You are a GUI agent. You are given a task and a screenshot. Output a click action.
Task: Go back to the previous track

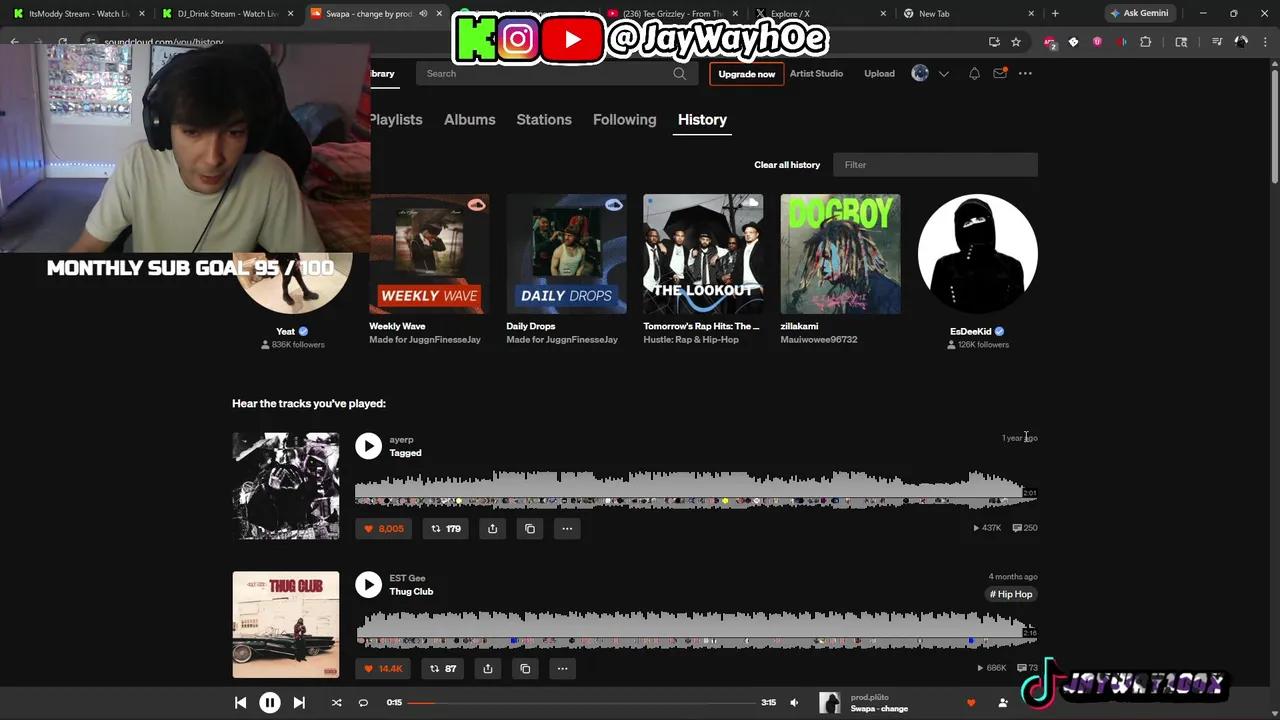[x=241, y=703]
